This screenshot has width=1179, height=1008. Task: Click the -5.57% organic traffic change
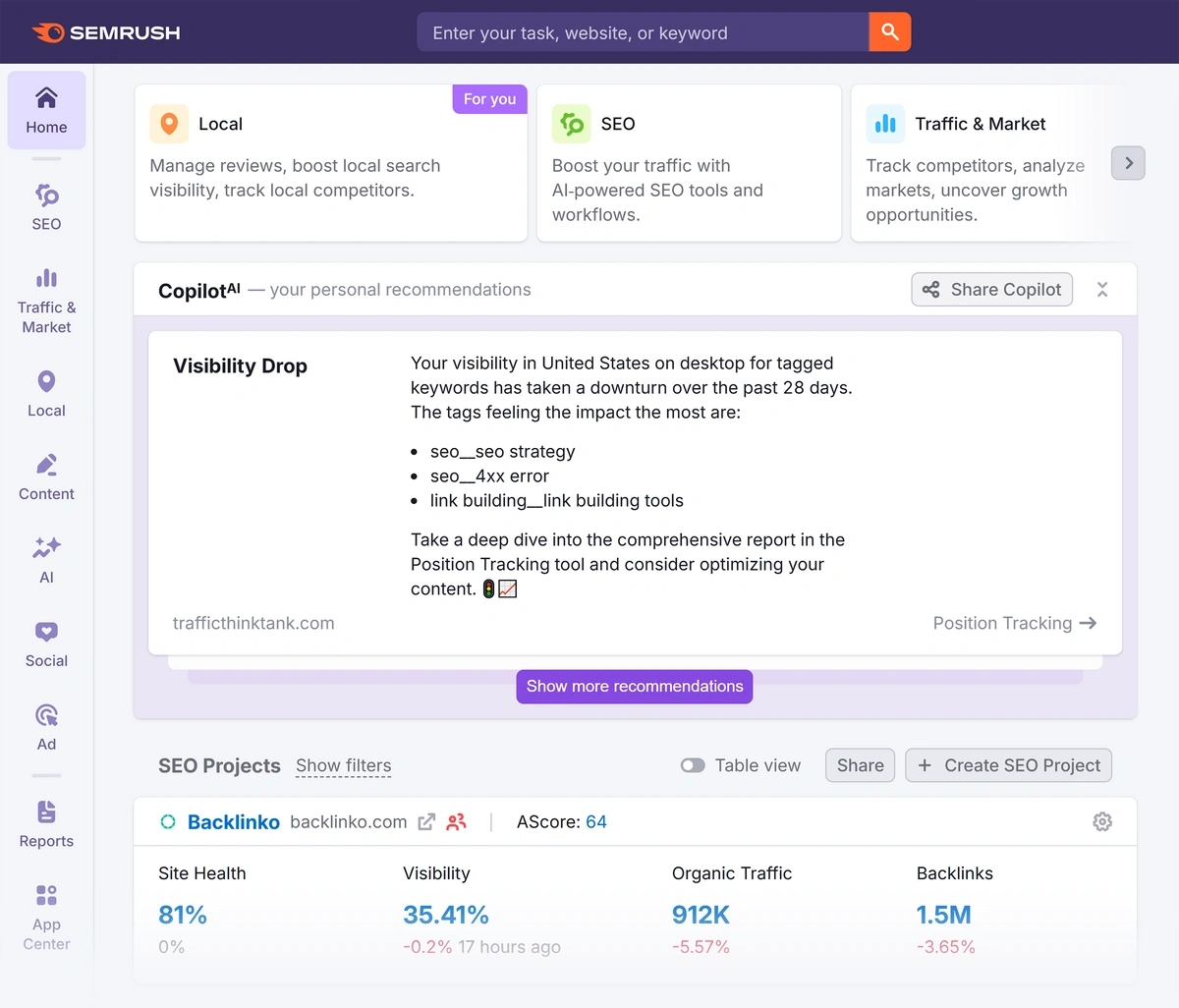pyautogui.click(x=701, y=947)
